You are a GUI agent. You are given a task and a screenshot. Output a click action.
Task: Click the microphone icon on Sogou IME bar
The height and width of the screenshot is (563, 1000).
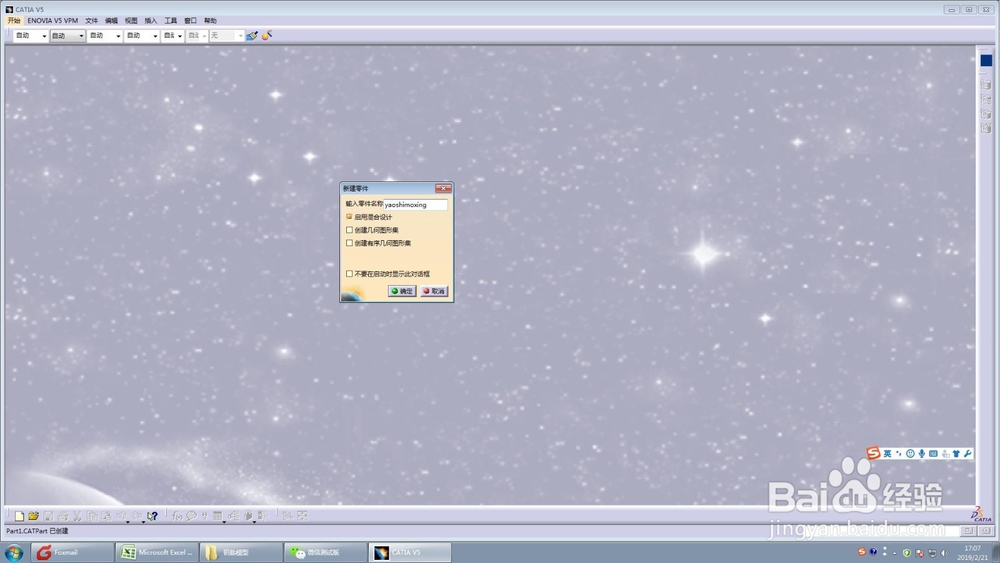point(922,453)
